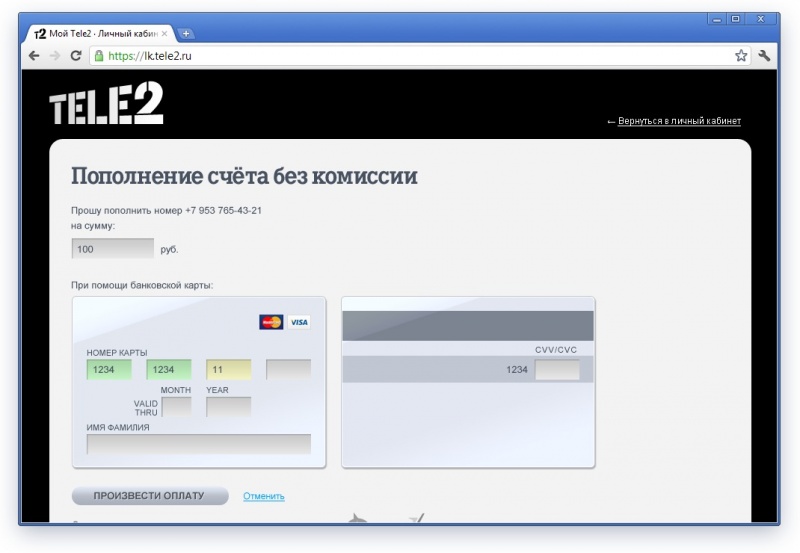This screenshot has height=553, width=800.
Task: Click the НОМЕР КАРТЫ label
Action: pyautogui.click(x=117, y=353)
